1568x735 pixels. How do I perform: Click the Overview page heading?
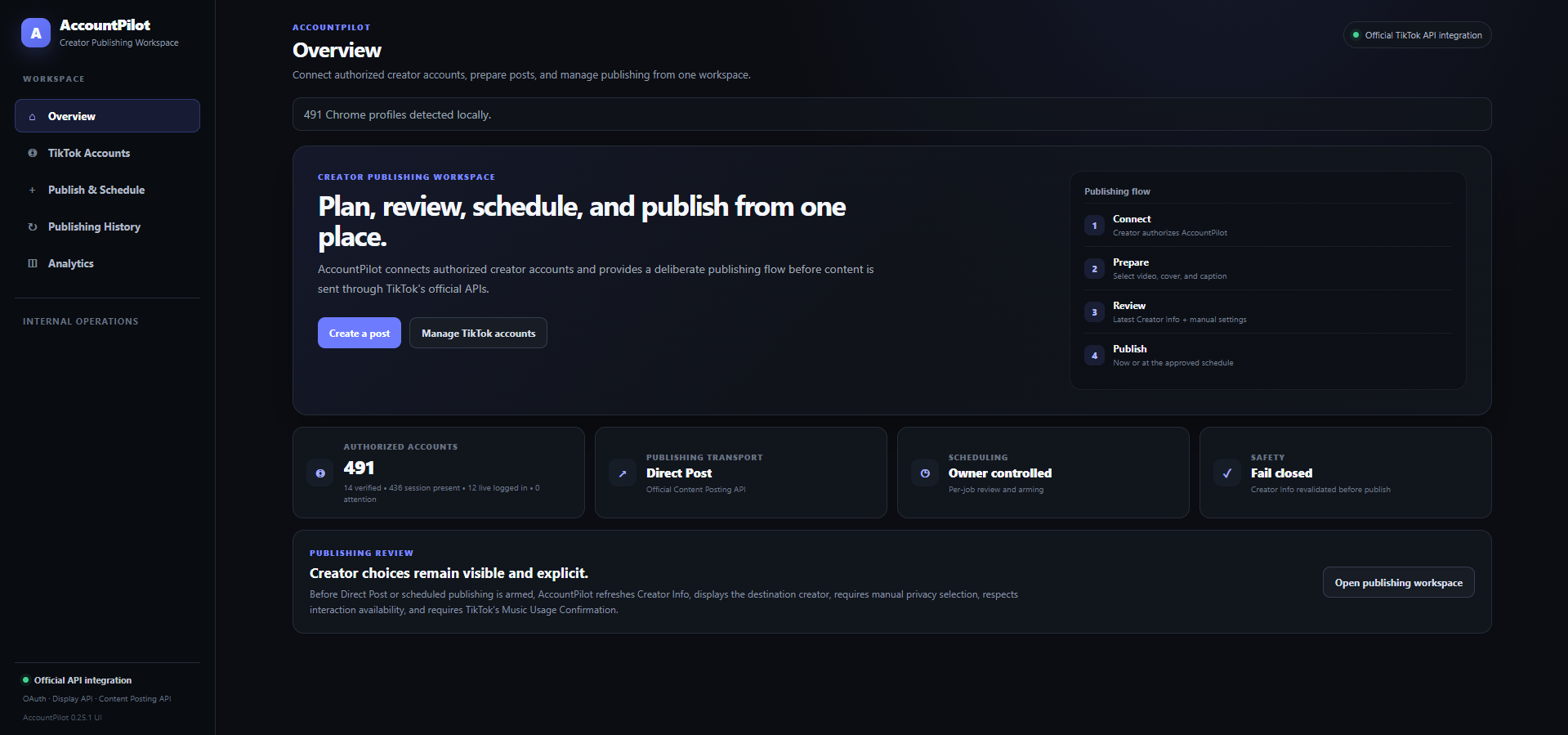click(x=337, y=51)
